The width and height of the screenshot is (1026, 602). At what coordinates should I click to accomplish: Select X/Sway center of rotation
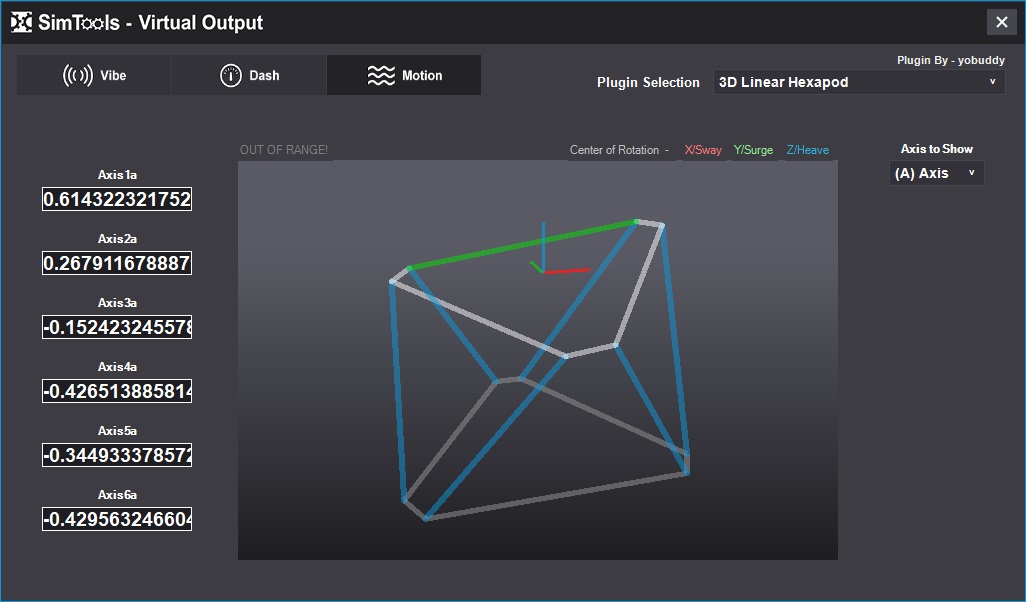(x=703, y=150)
